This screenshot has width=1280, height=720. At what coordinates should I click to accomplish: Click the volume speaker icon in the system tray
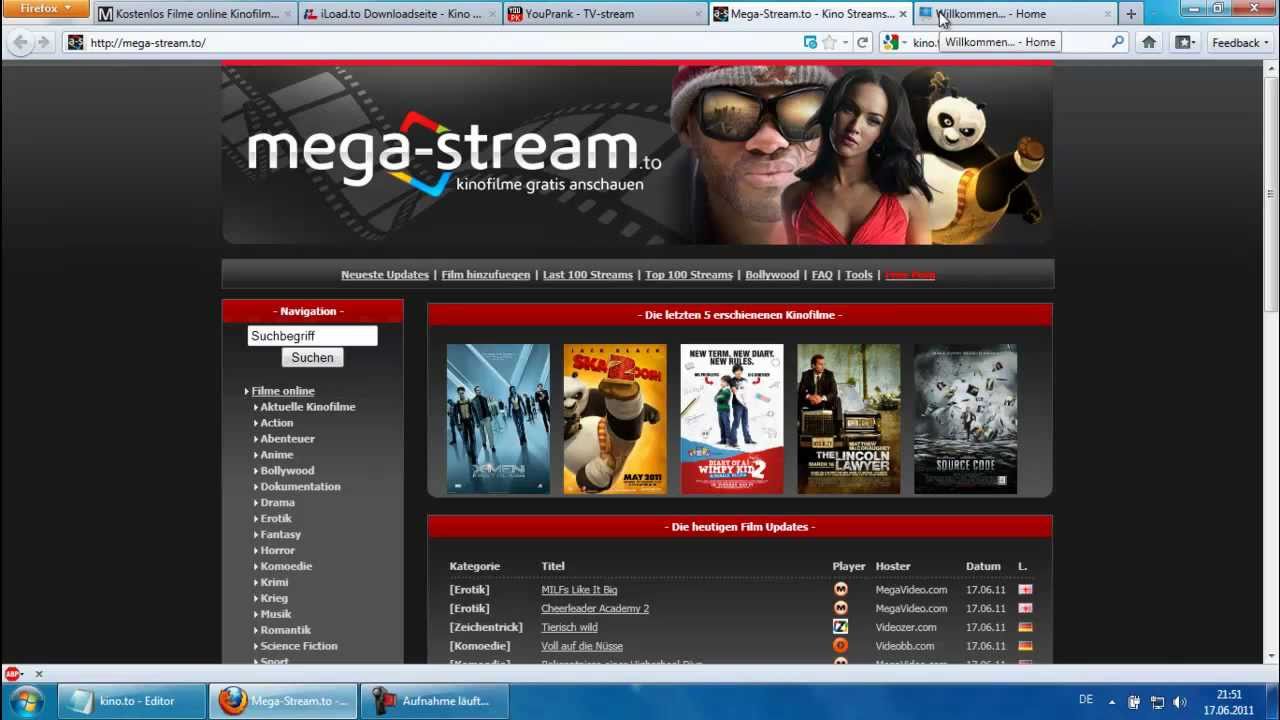click(1179, 702)
